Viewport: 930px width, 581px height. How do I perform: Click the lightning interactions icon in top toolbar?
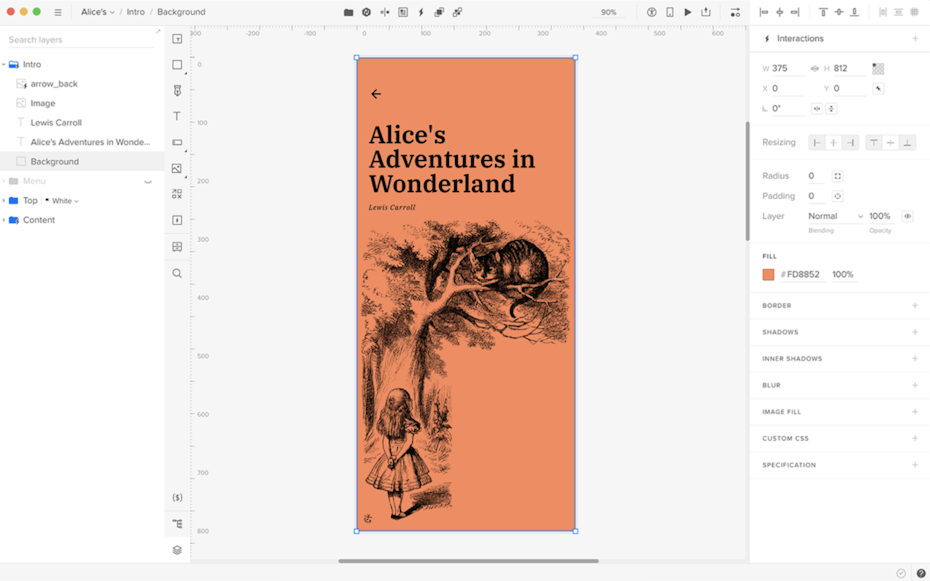point(421,12)
